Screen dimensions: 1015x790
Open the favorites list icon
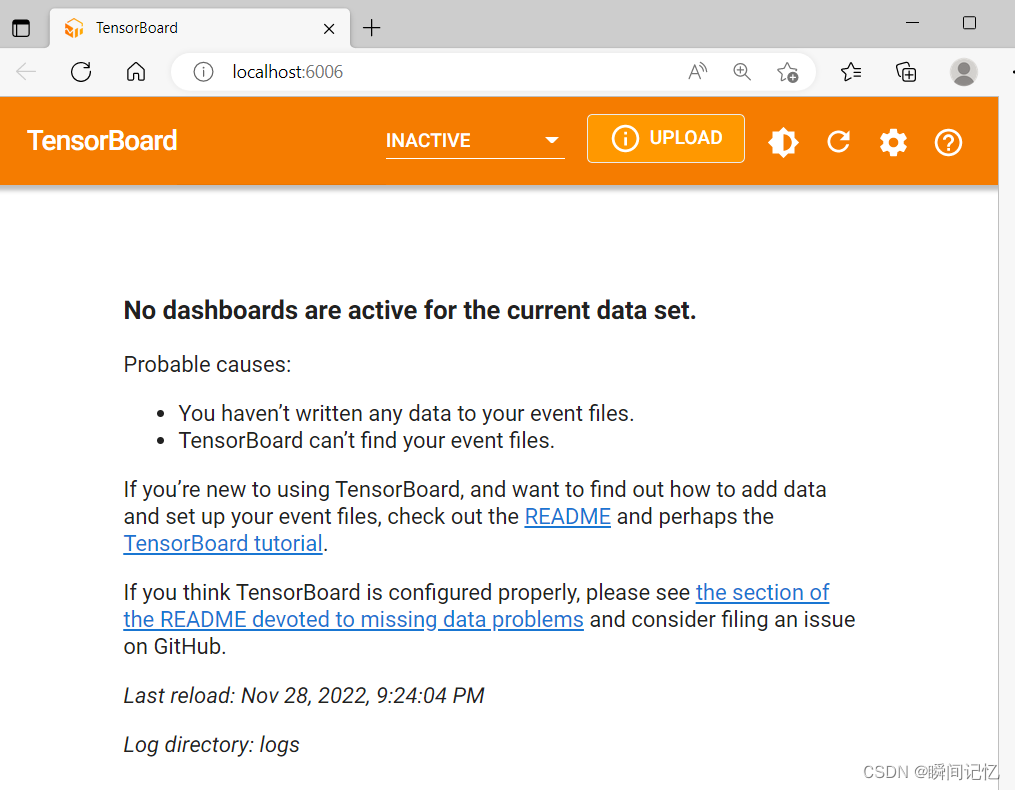point(851,71)
